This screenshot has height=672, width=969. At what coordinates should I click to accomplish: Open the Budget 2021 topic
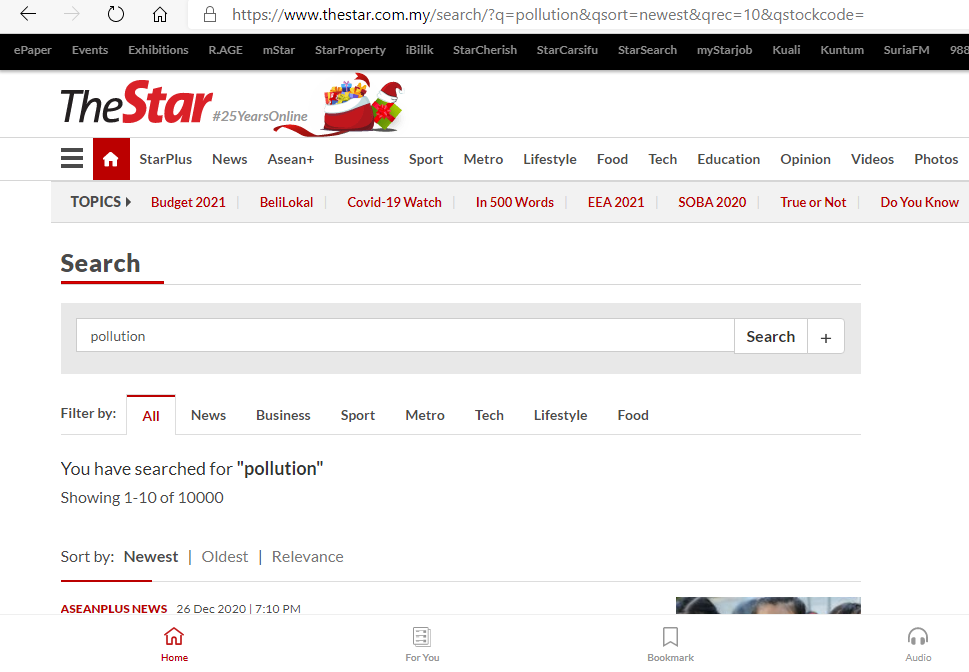[188, 202]
